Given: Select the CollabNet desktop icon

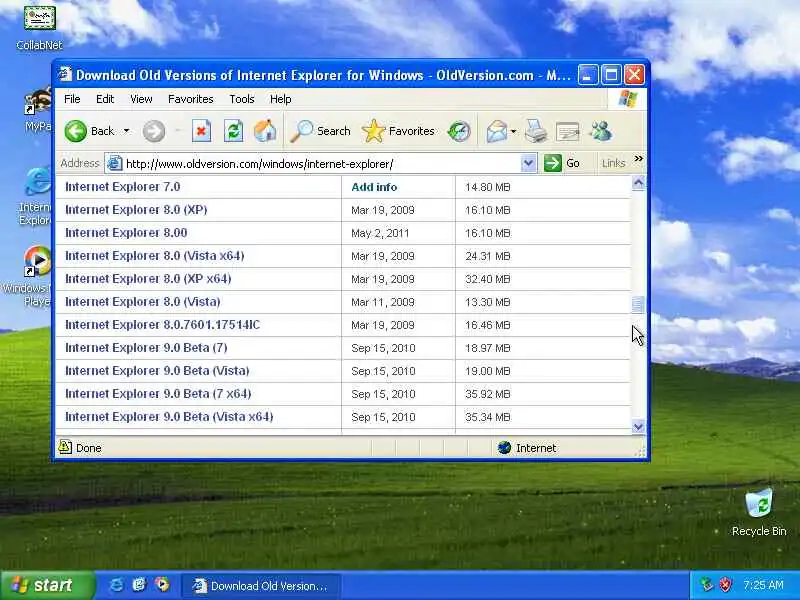Looking at the screenshot, I should 39,28.
